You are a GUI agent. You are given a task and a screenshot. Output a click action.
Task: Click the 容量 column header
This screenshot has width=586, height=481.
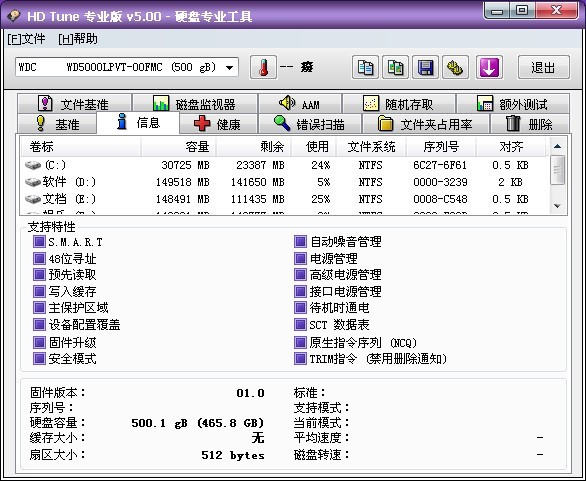pos(178,147)
